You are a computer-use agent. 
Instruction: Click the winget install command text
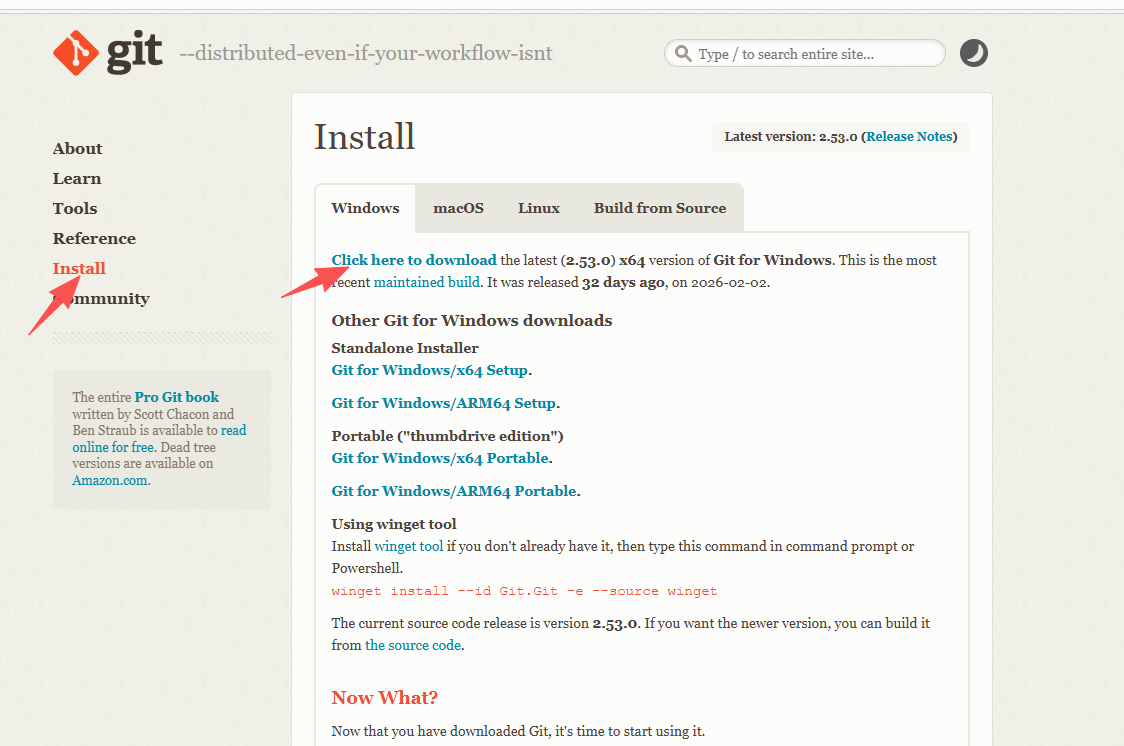524,591
